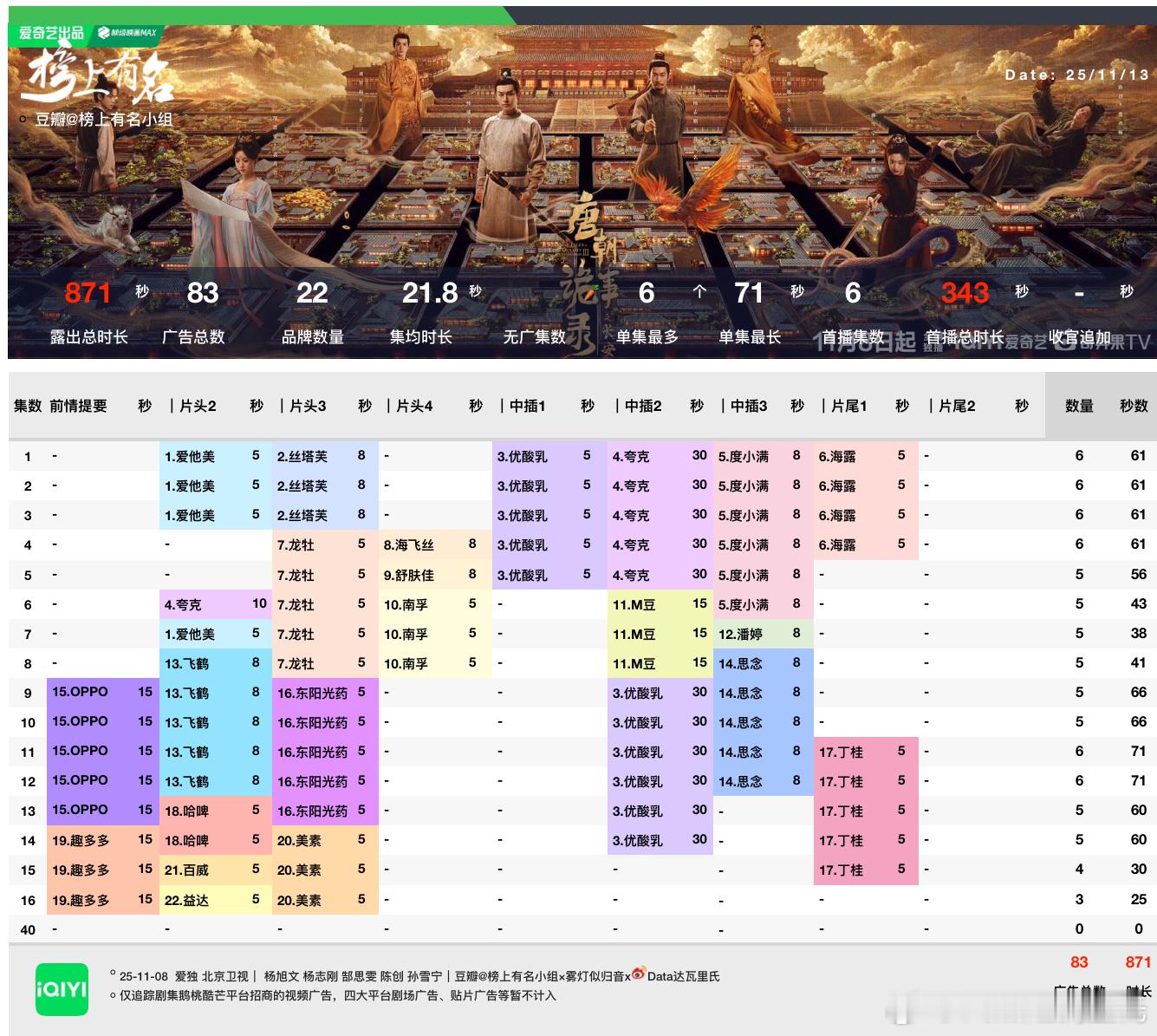Viewport: 1157px width, 1036px height.
Task: Click the 片头3 column header
Action: coord(308,406)
